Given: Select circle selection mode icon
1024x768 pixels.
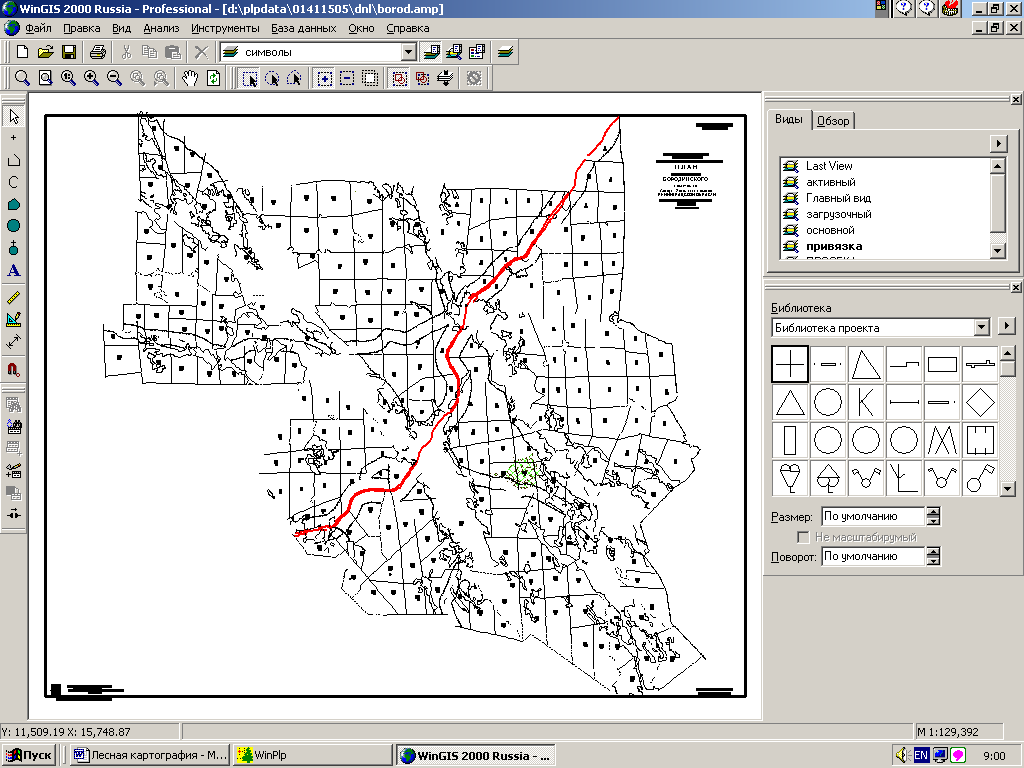Looking at the screenshot, I should 272,78.
